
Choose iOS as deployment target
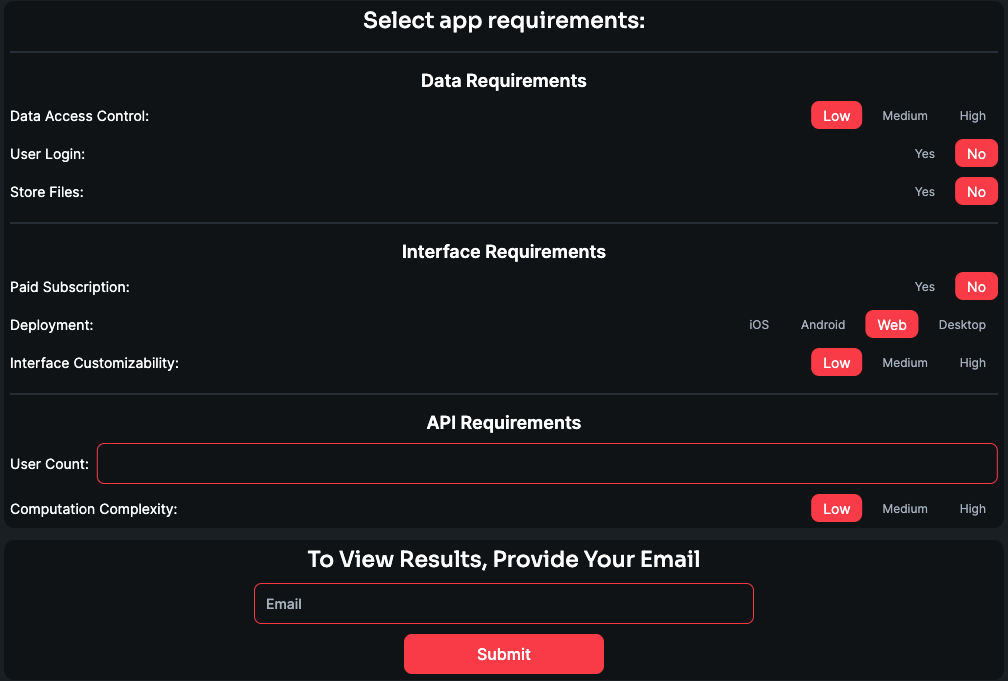point(759,324)
